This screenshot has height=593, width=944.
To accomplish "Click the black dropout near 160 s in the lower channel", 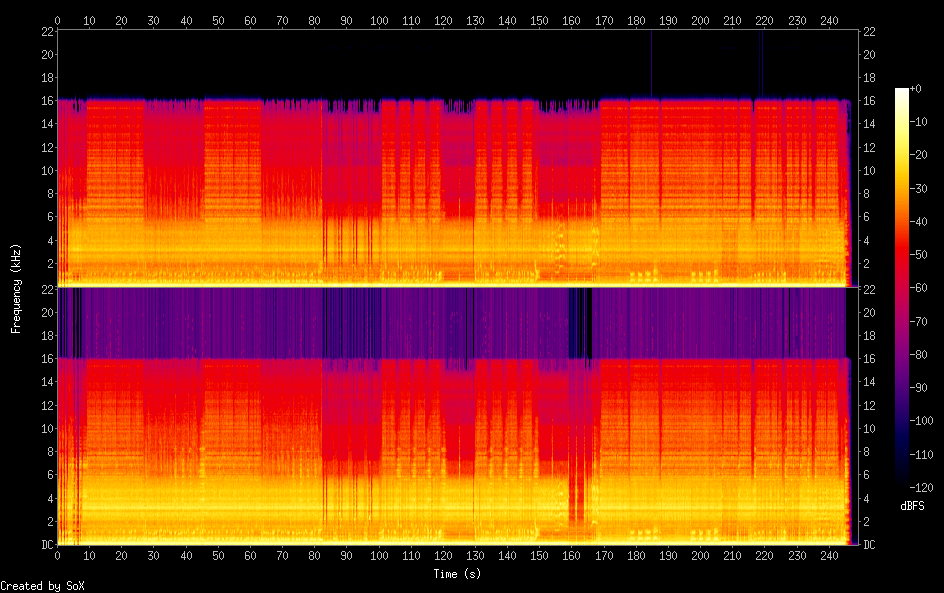I will coord(579,320).
